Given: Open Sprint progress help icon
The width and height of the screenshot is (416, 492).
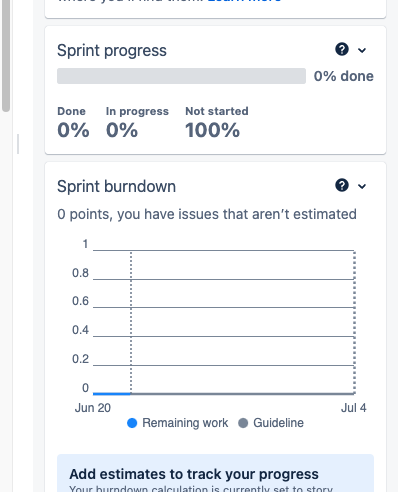Looking at the screenshot, I should 342,49.
